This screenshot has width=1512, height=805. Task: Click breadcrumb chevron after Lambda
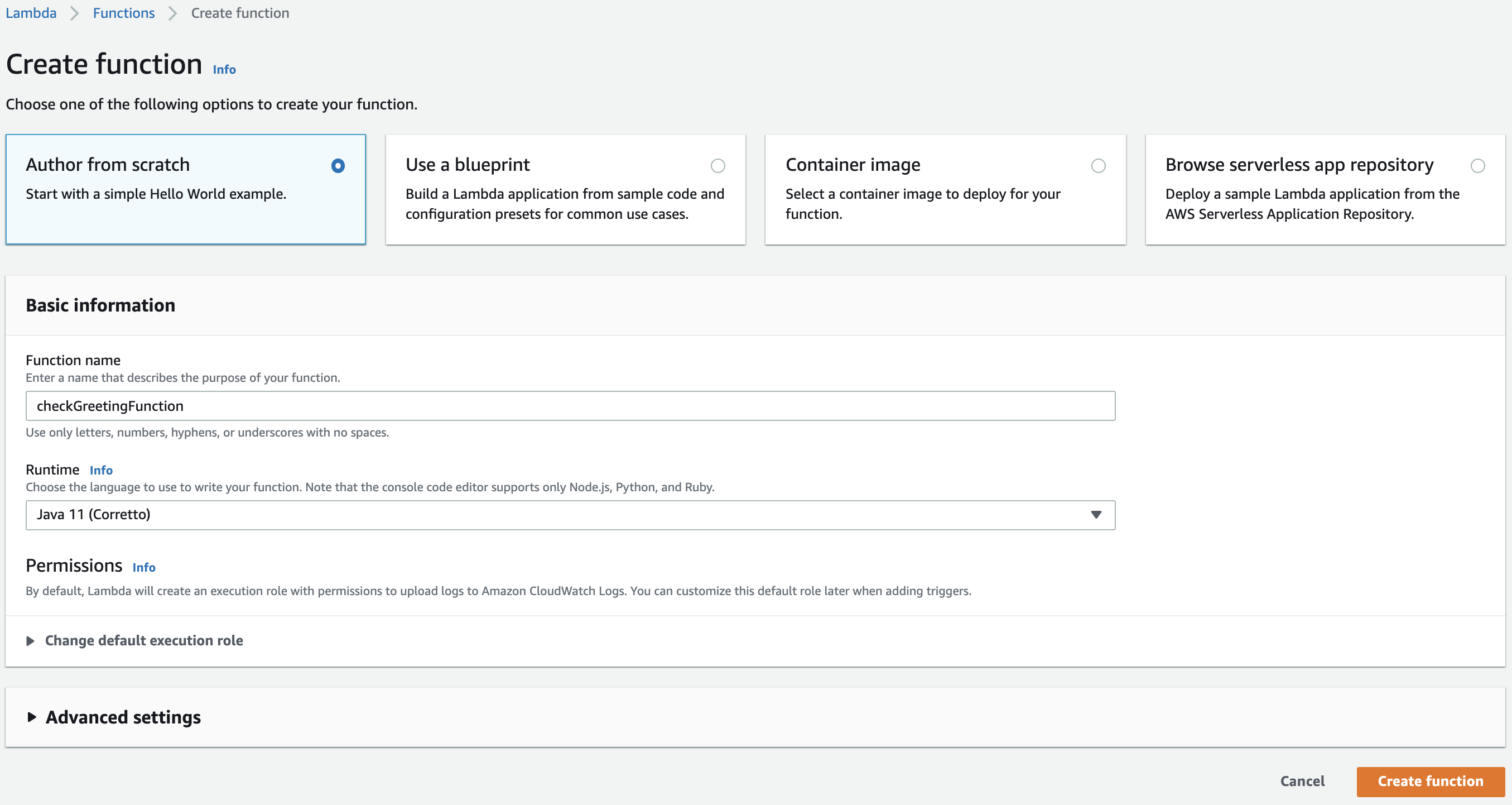[75, 13]
